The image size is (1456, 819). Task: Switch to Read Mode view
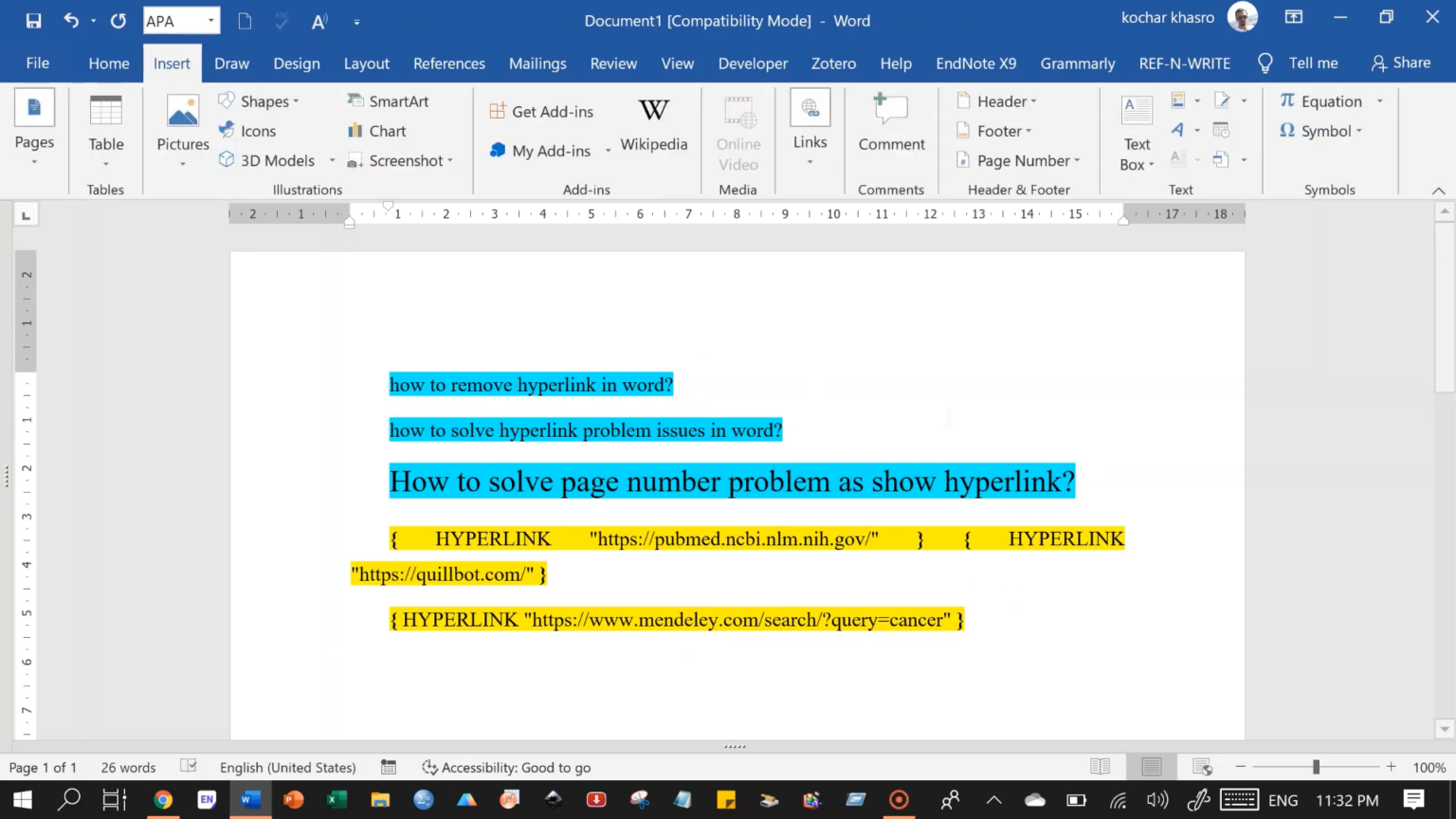click(x=1101, y=766)
